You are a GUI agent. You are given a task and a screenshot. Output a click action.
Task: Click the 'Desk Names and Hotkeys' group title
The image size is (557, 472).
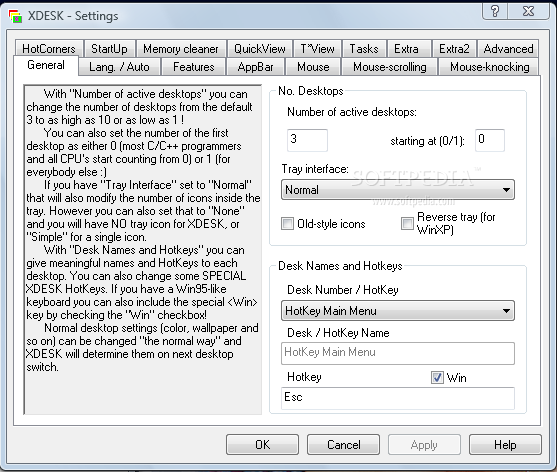(340, 266)
